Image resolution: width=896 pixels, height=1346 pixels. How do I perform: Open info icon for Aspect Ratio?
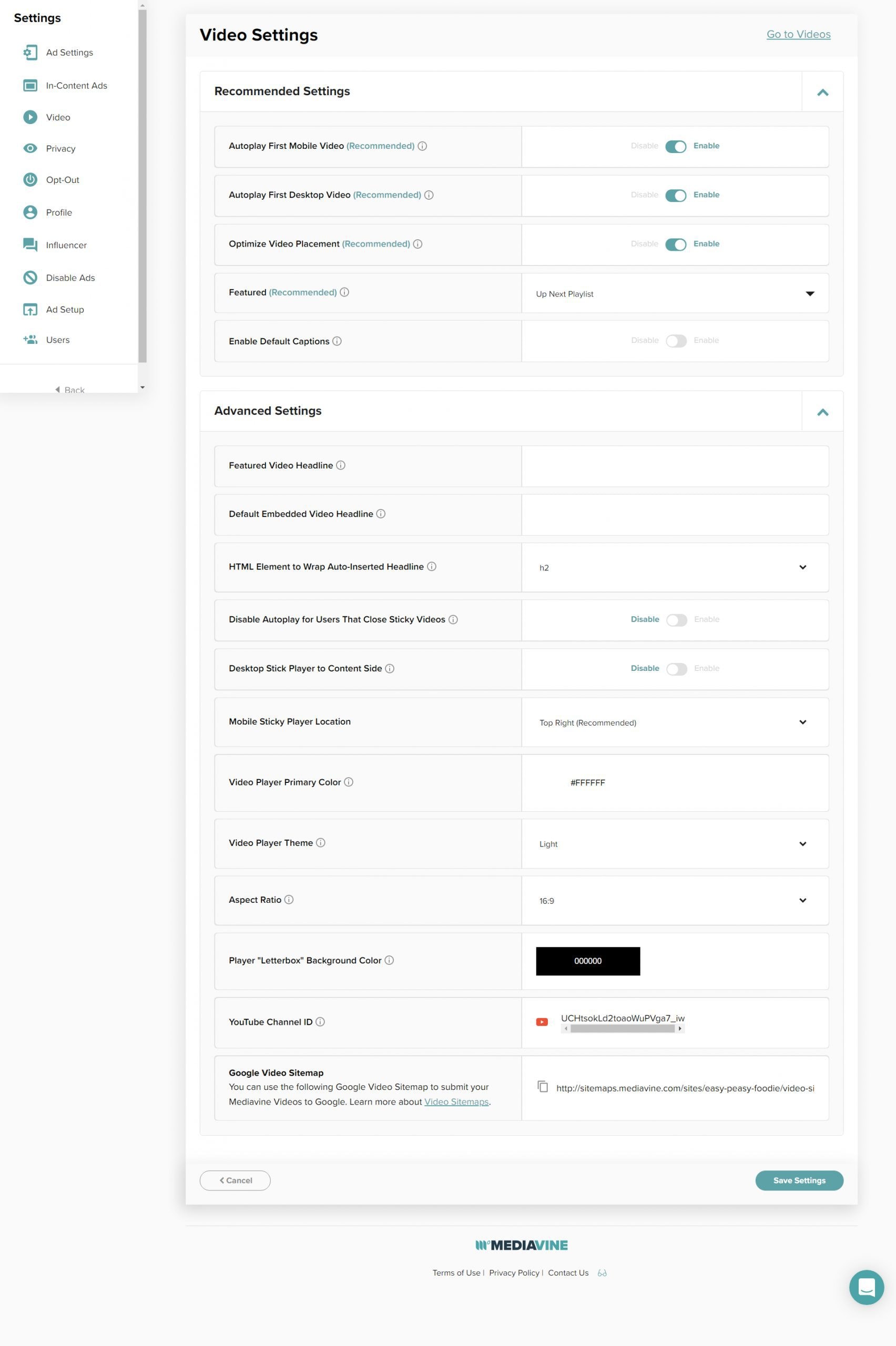click(x=289, y=900)
